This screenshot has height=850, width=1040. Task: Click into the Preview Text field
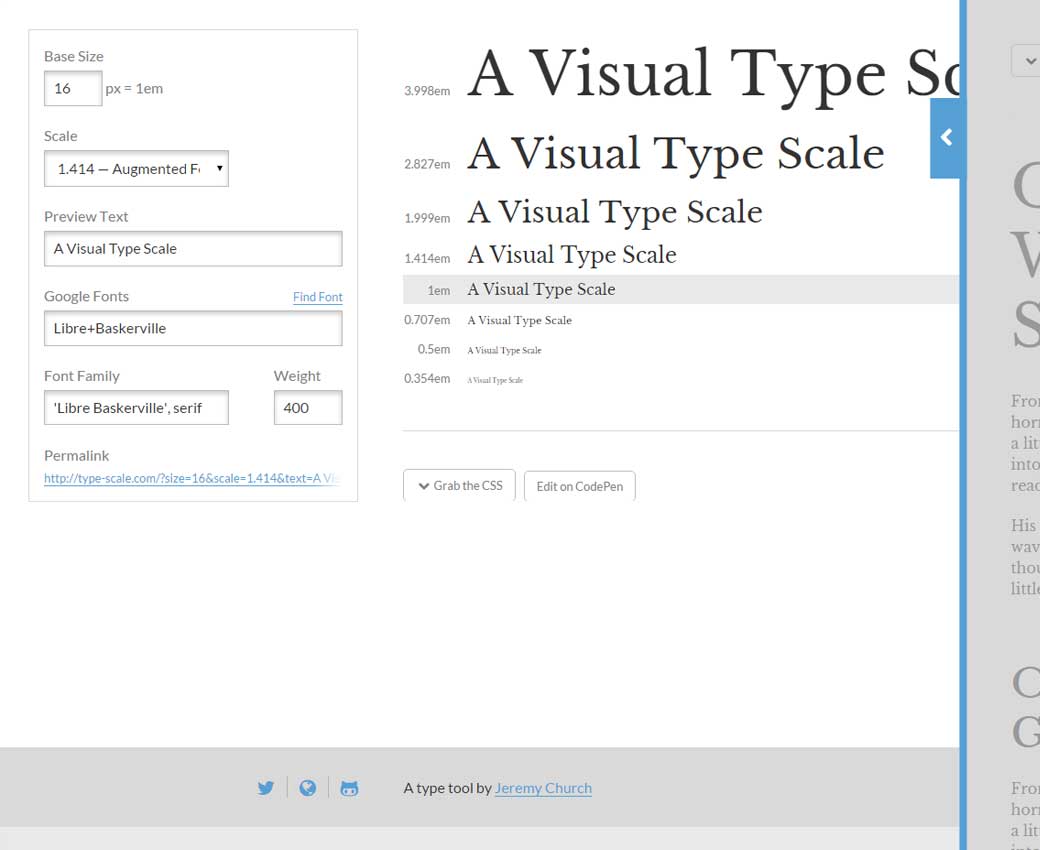193,249
